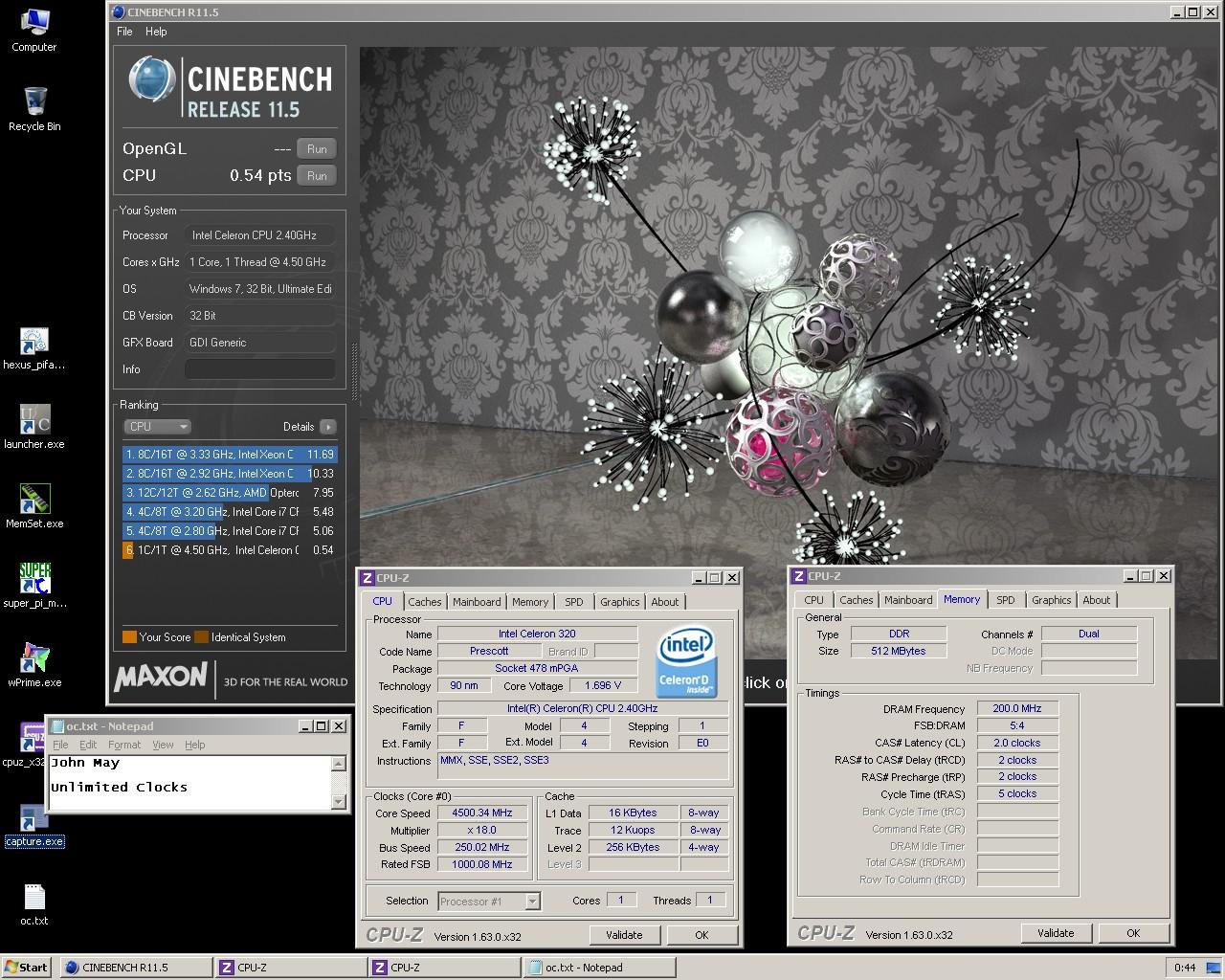Image resolution: width=1225 pixels, height=980 pixels.
Task: Select ranking row 12C/12T @ 2.62 GHz AMD
Action: click(230, 493)
